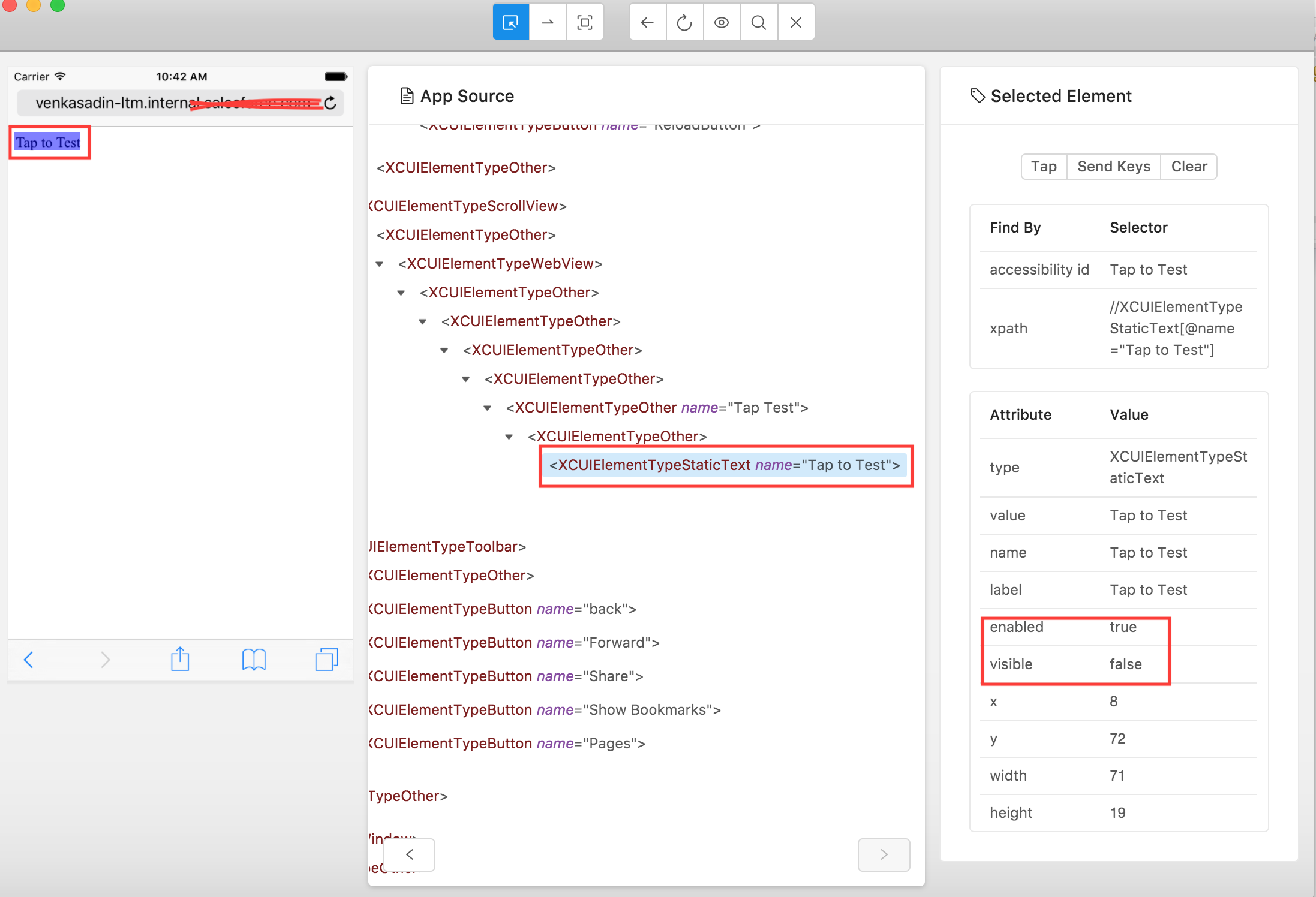Open bookmarks icon in Safari toolbar
Screen dimensions: 1316x897
[254, 660]
